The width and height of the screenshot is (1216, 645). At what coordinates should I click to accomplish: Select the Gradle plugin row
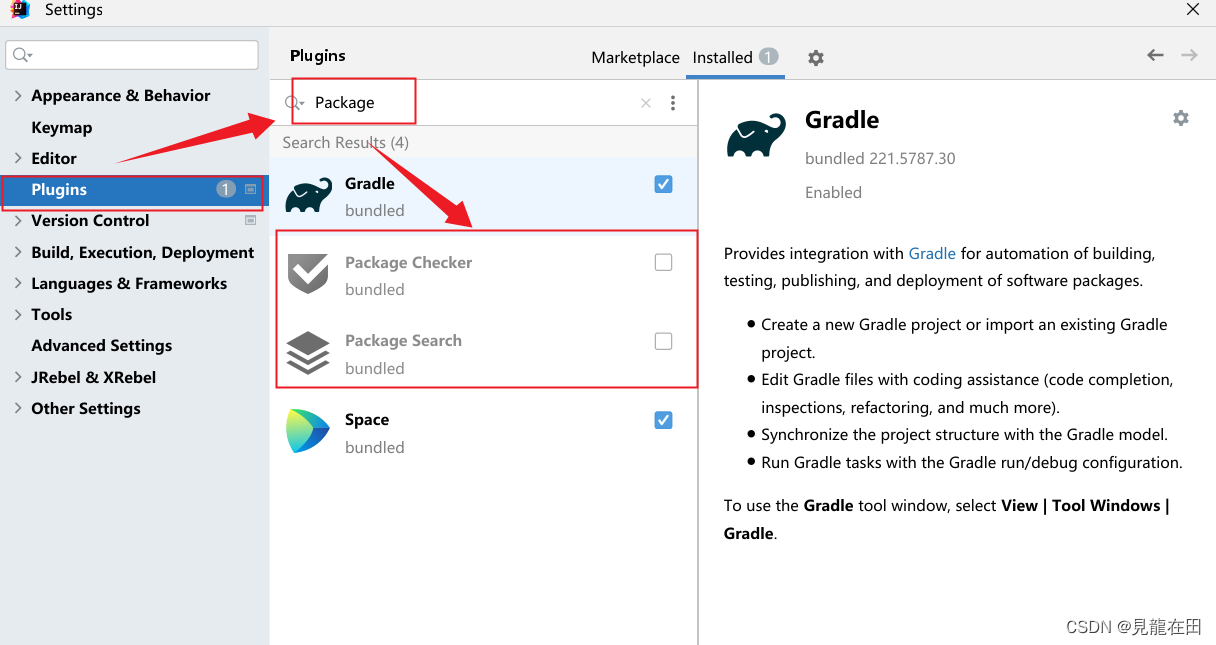point(484,196)
